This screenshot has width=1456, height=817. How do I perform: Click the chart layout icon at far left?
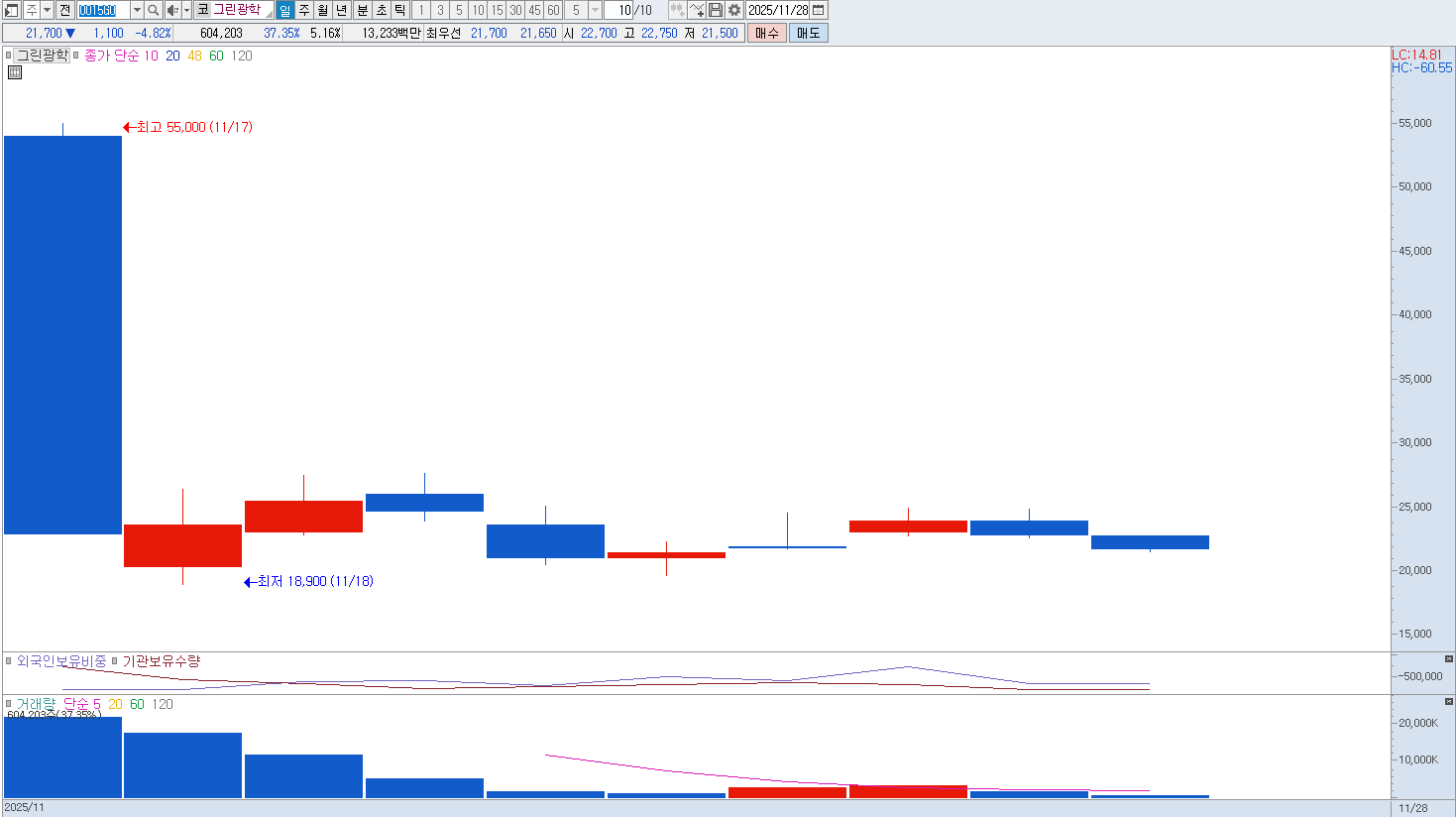[x=12, y=10]
